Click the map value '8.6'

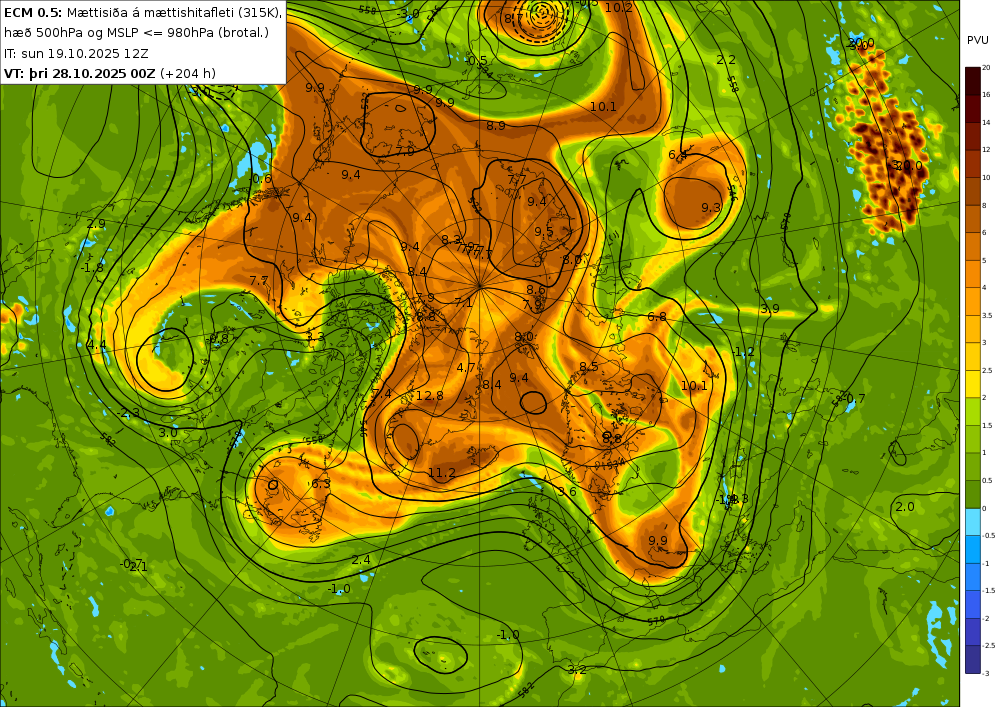(536, 289)
